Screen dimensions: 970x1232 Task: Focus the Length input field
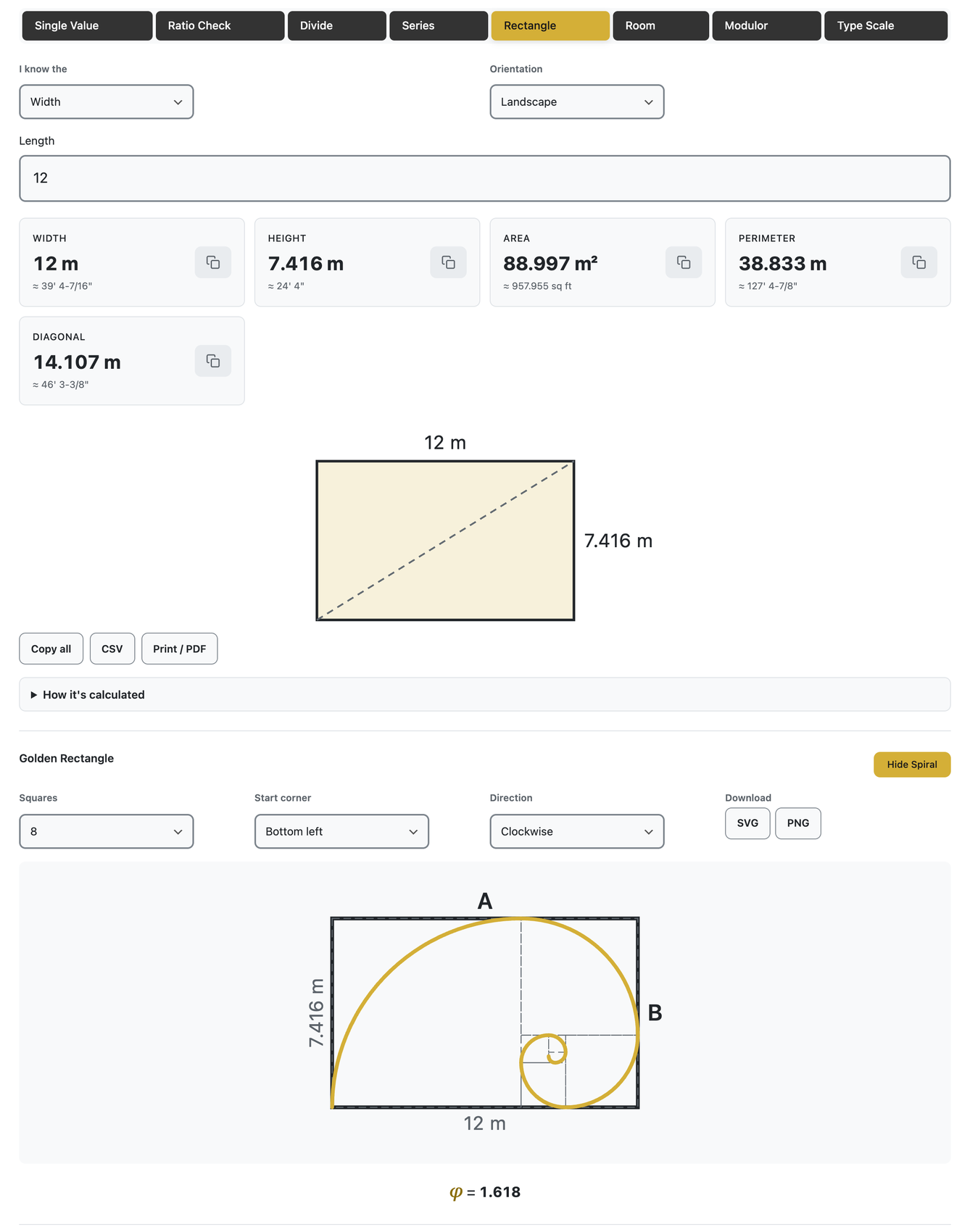pyautogui.click(x=485, y=178)
